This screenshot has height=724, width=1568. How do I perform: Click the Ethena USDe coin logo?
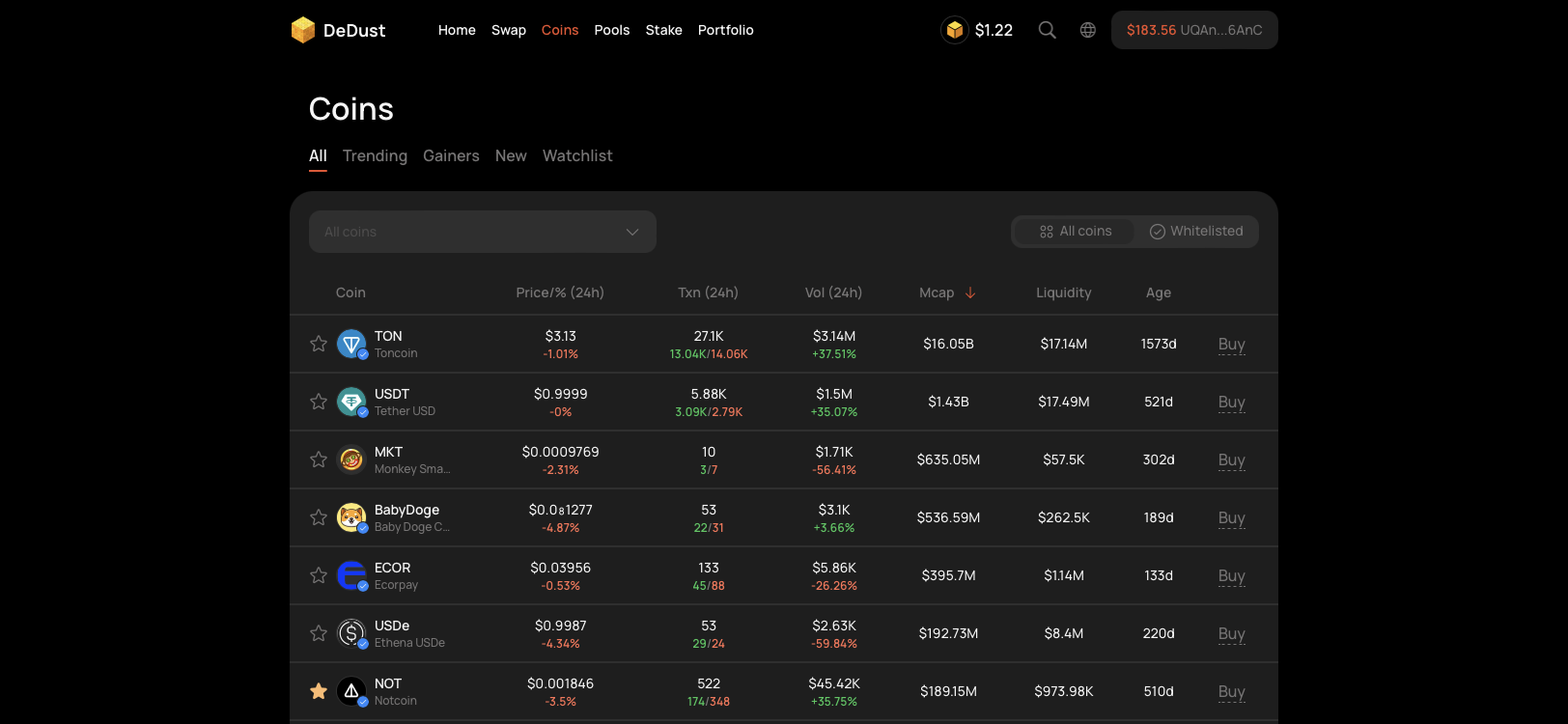(351, 633)
